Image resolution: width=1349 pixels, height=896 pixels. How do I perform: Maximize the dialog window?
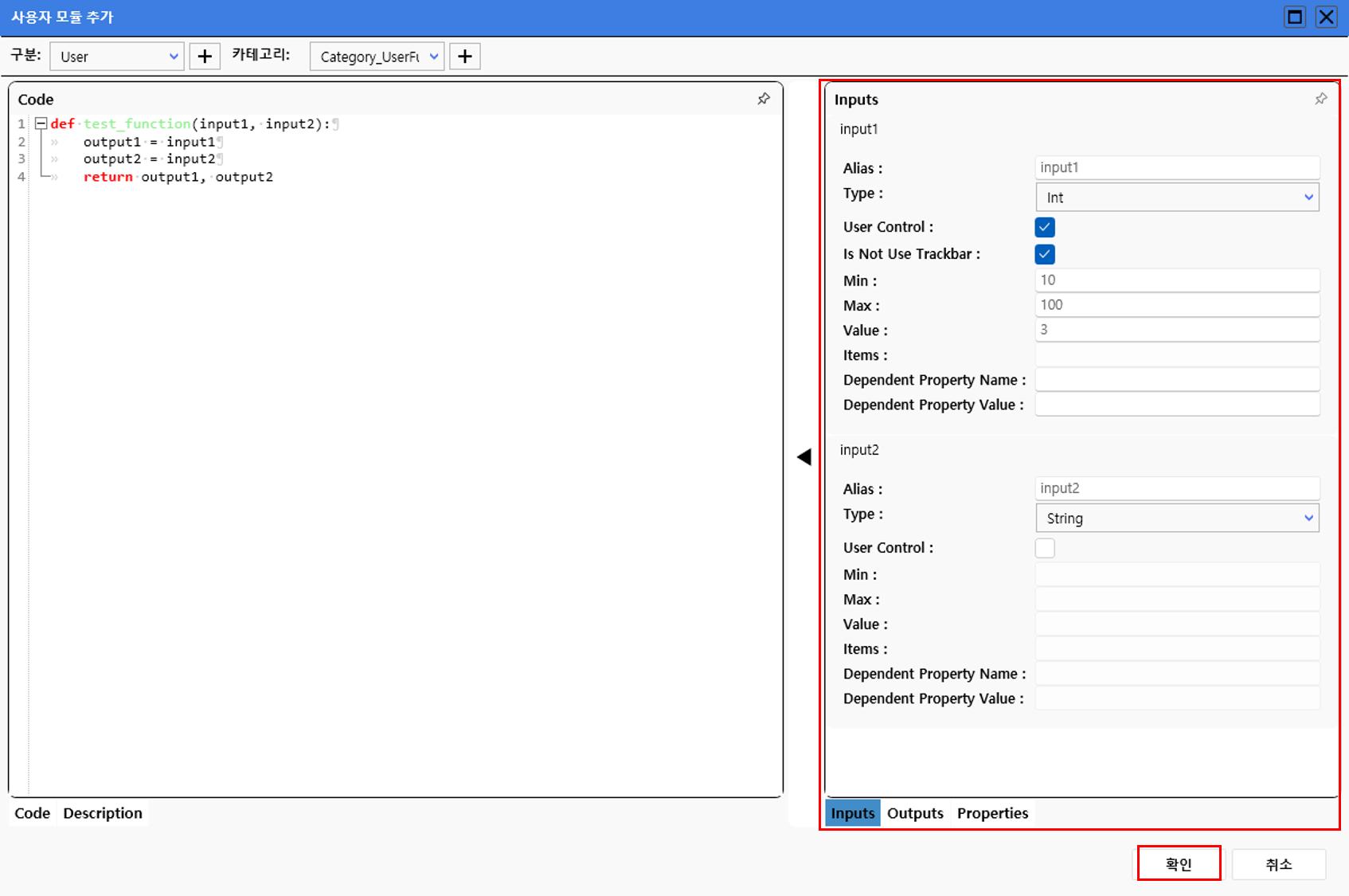click(x=1295, y=17)
